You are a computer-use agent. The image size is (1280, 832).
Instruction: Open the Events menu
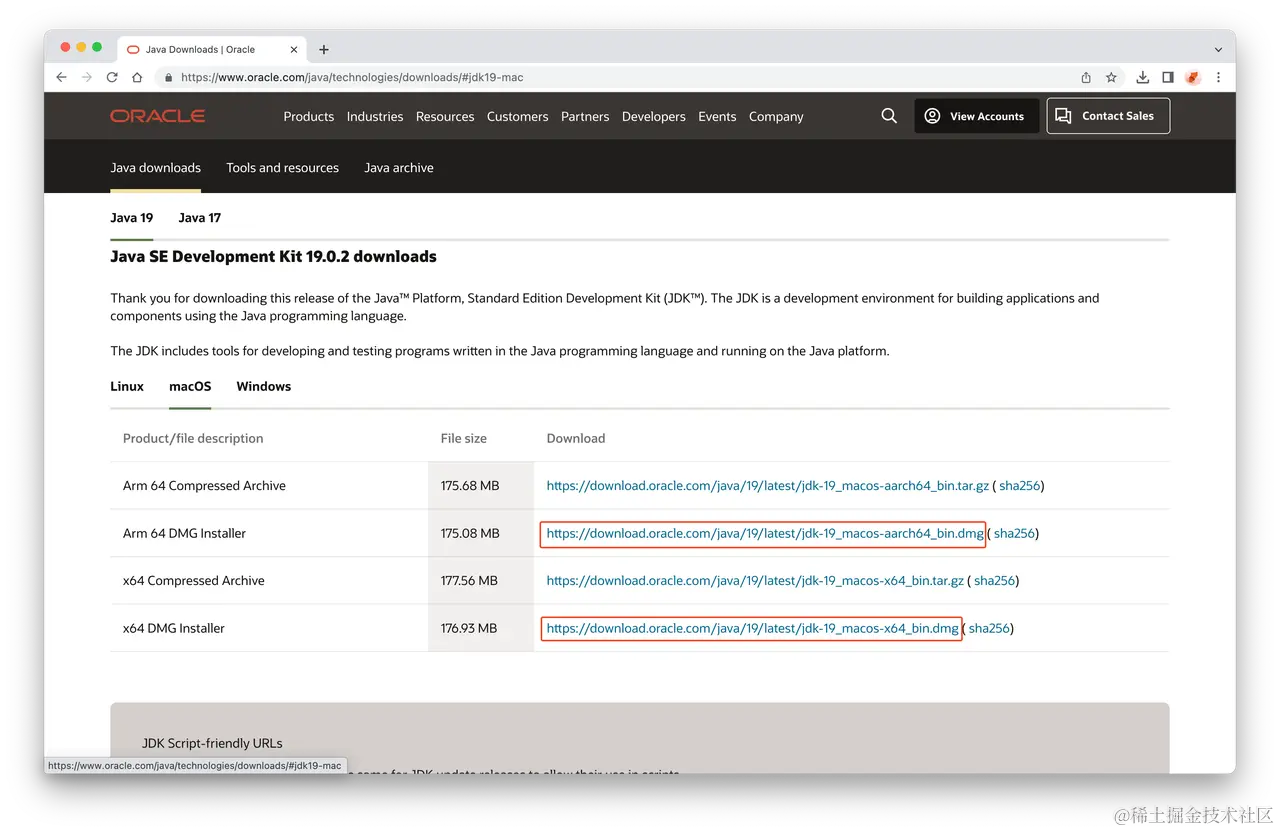[x=717, y=117]
